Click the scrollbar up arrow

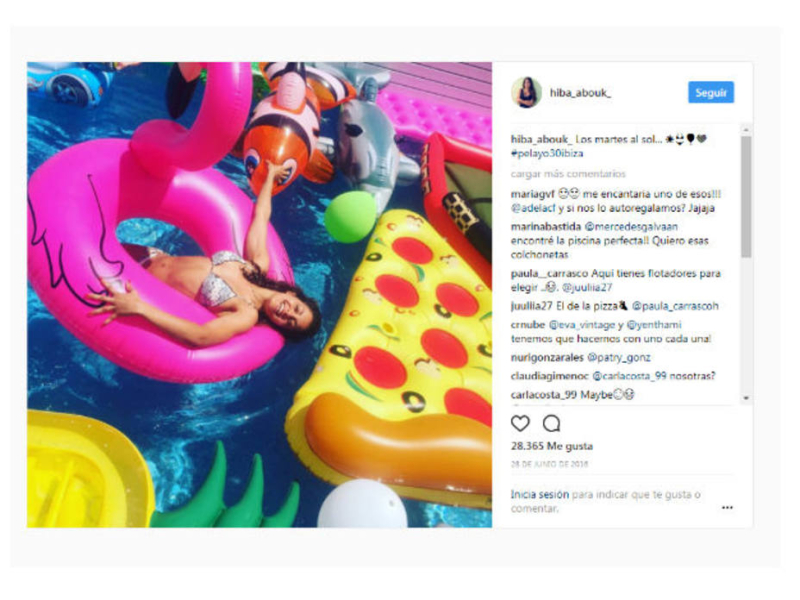point(746,130)
